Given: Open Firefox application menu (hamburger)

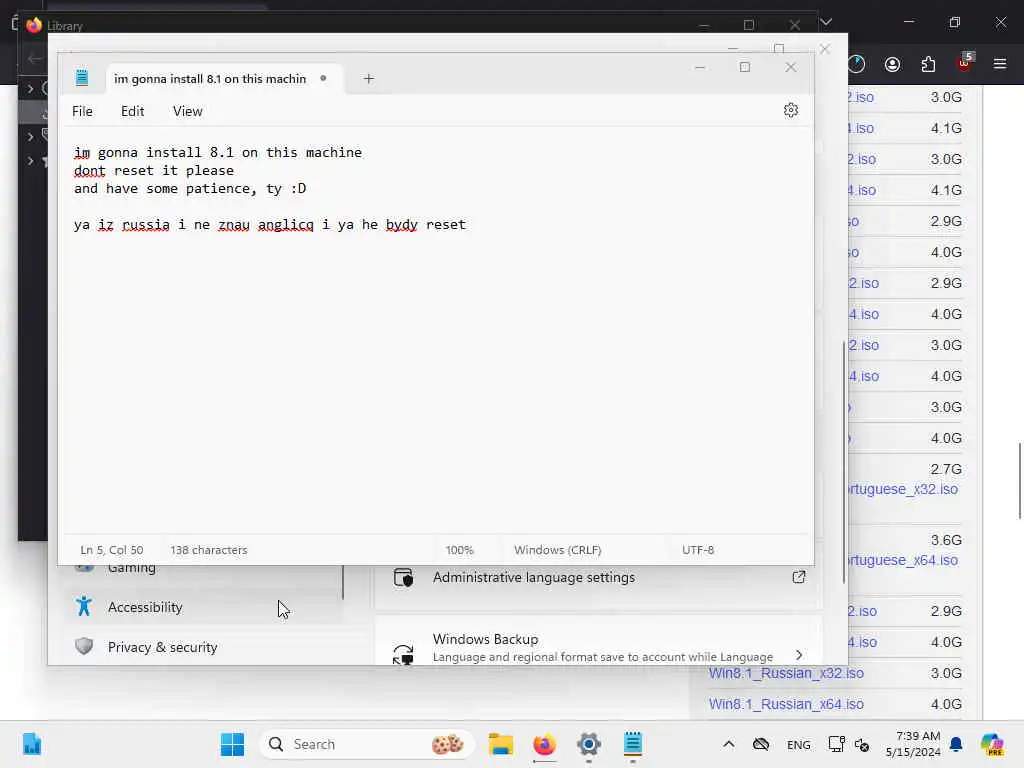Looking at the screenshot, I should pyautogui.click(x=1000, y=64).
